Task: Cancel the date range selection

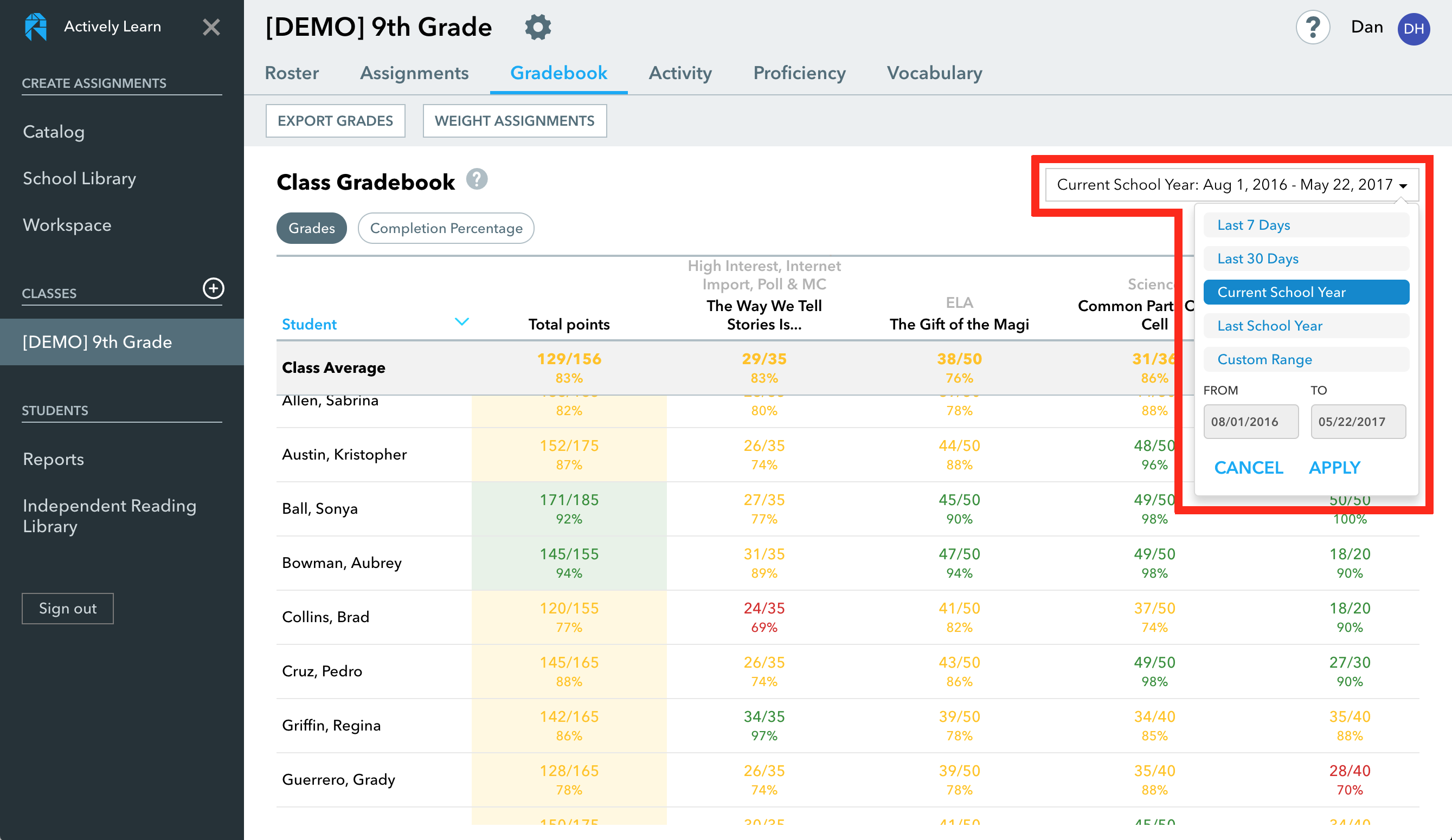Action: (1249, 468)
